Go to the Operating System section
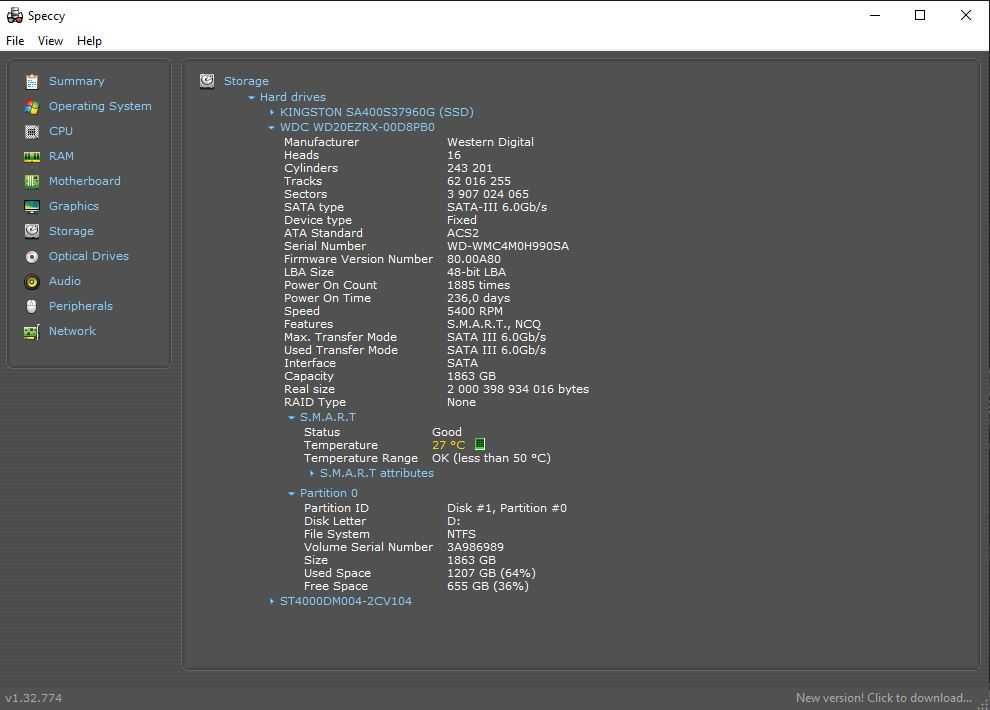The width and height of the screenshot is (990, 710). tap(100, 106)
